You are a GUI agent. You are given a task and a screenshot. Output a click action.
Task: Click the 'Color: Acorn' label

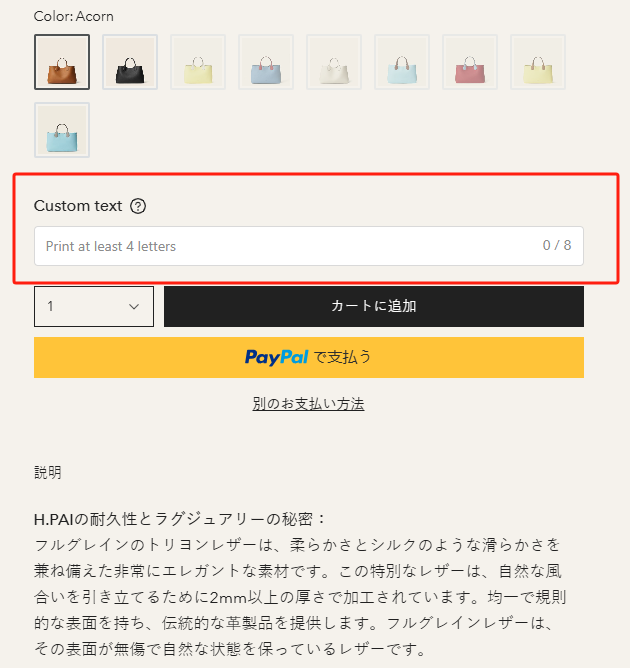(x=74, y=16)
